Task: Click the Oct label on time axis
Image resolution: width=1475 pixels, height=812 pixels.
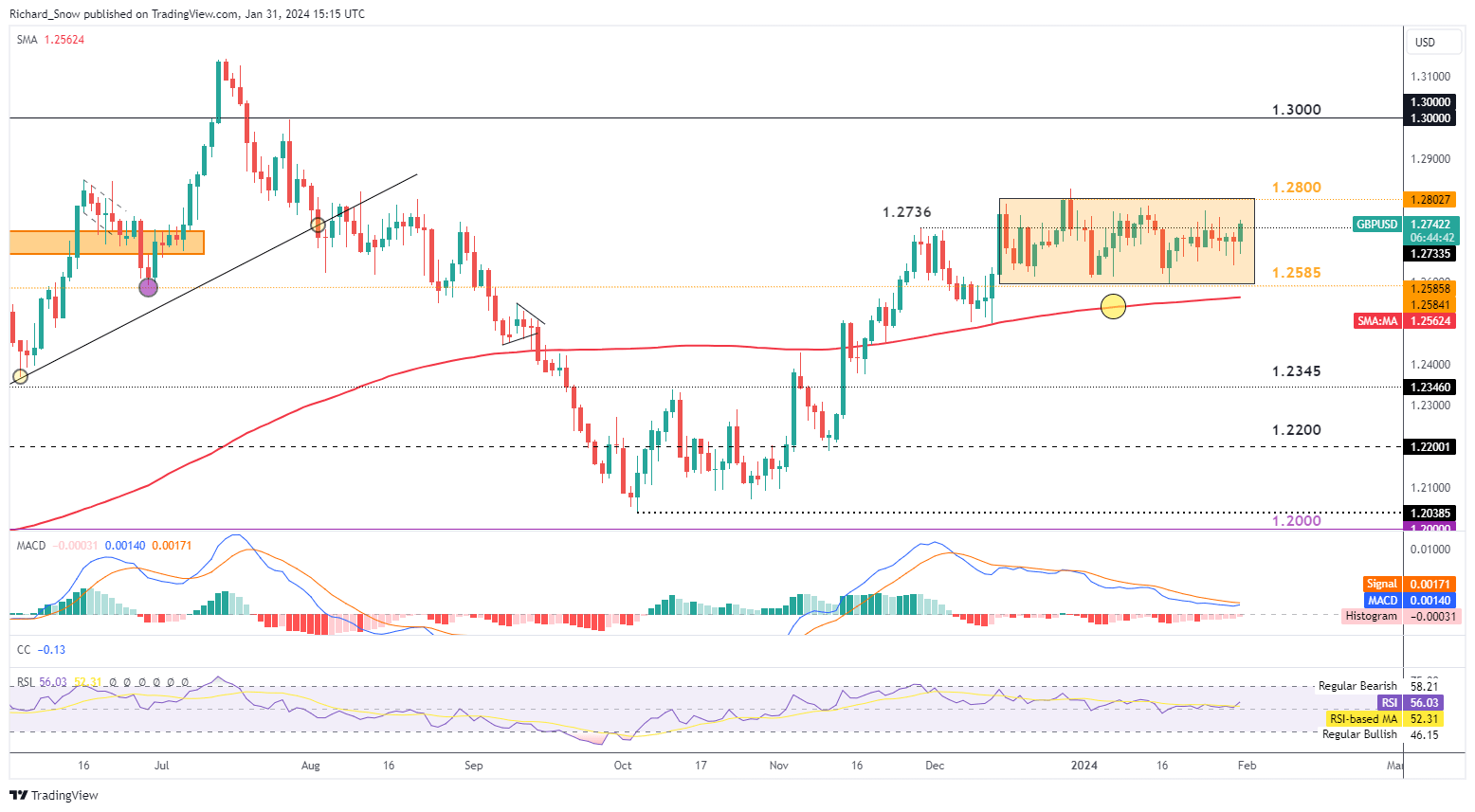Action: pyautogui.click(x=623, y=765)
